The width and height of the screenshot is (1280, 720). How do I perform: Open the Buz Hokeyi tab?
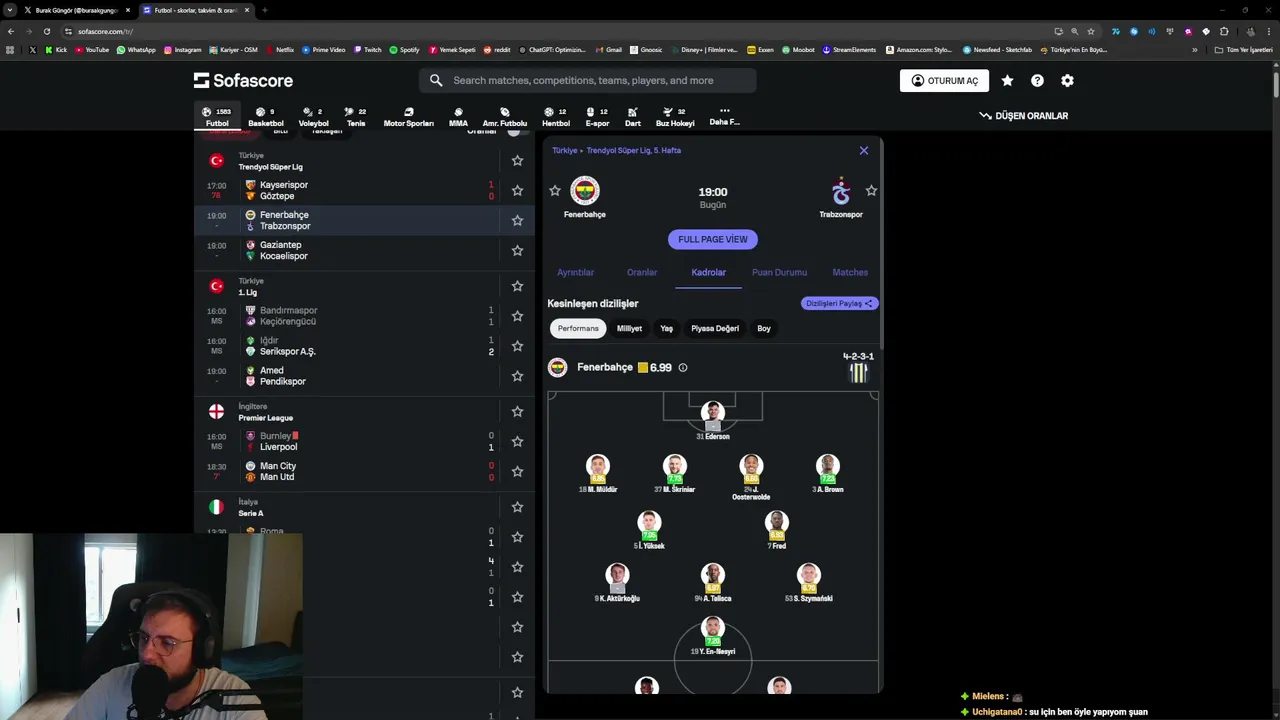click(x=675, y=117)
